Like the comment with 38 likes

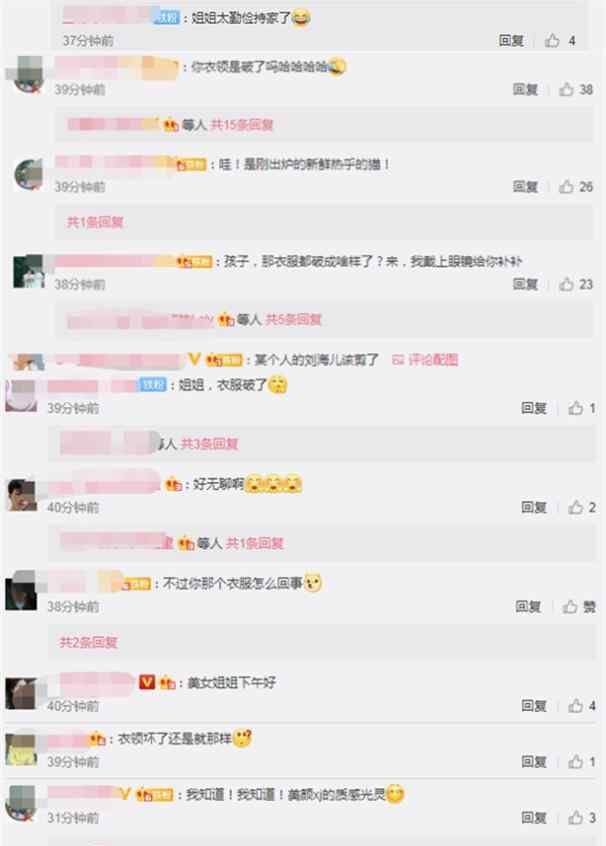tap(566, 89)
